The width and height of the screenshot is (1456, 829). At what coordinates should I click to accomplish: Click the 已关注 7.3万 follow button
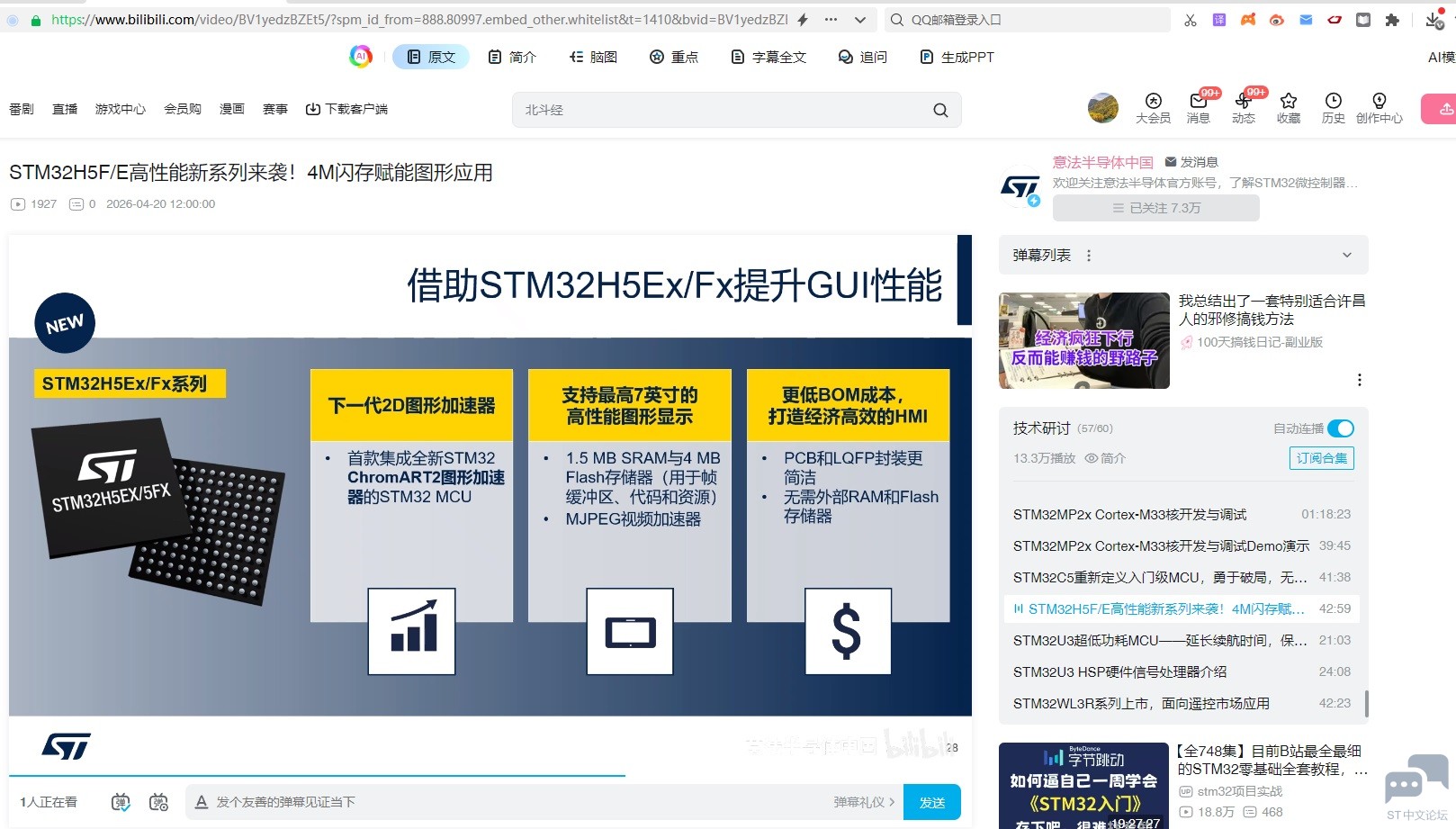1156,208
